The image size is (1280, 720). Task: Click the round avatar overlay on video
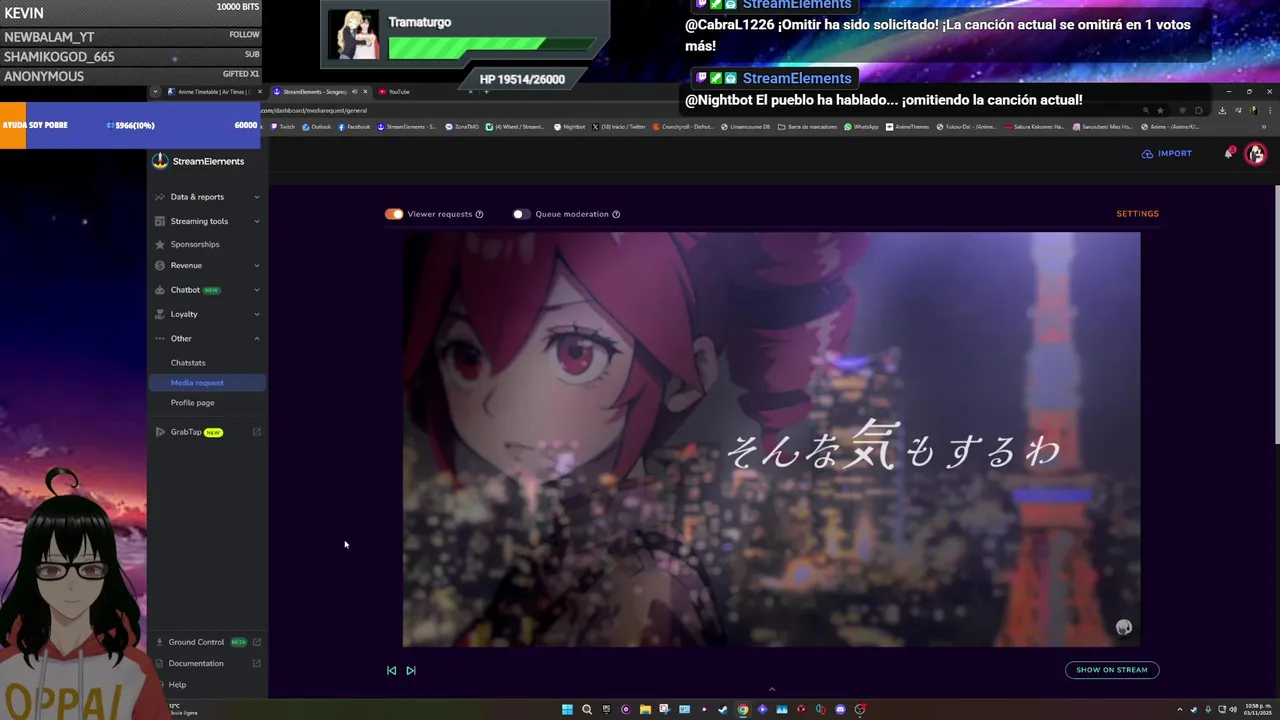[1124, 627]
